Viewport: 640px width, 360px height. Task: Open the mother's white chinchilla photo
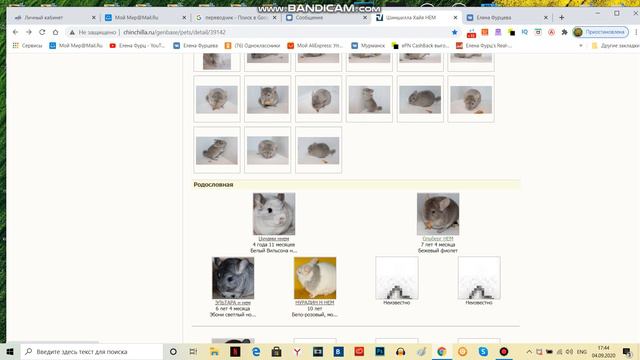click(x=274, y=214)
